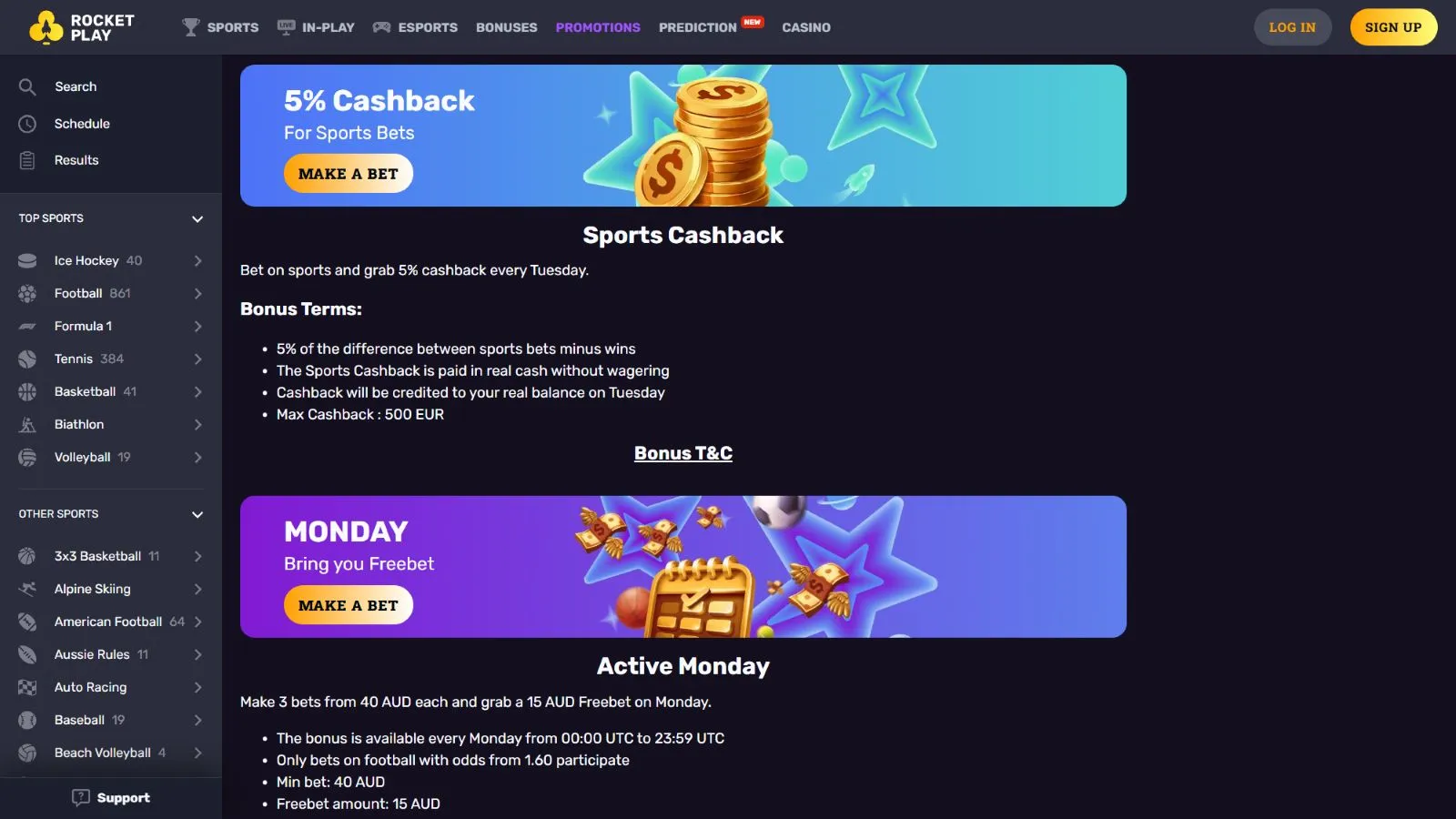Click the Search magnifier icon
This screenshot has height=819, width=1456.
pyautogui.click(x=27, y=86)
